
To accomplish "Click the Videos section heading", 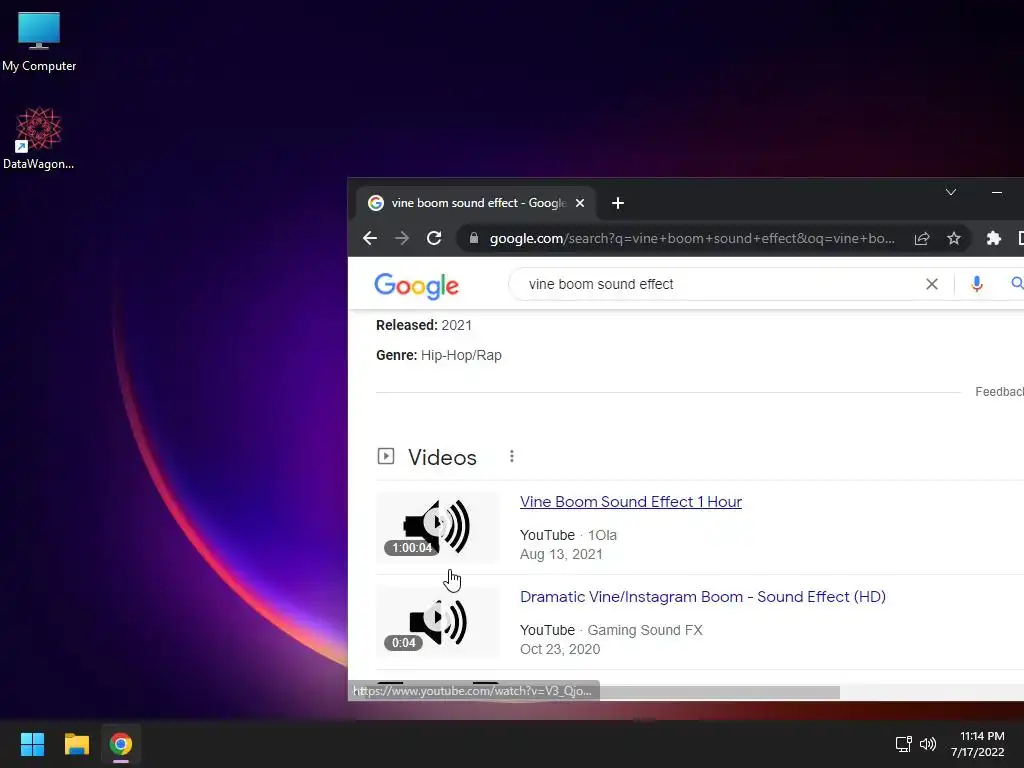I will 442,457.
